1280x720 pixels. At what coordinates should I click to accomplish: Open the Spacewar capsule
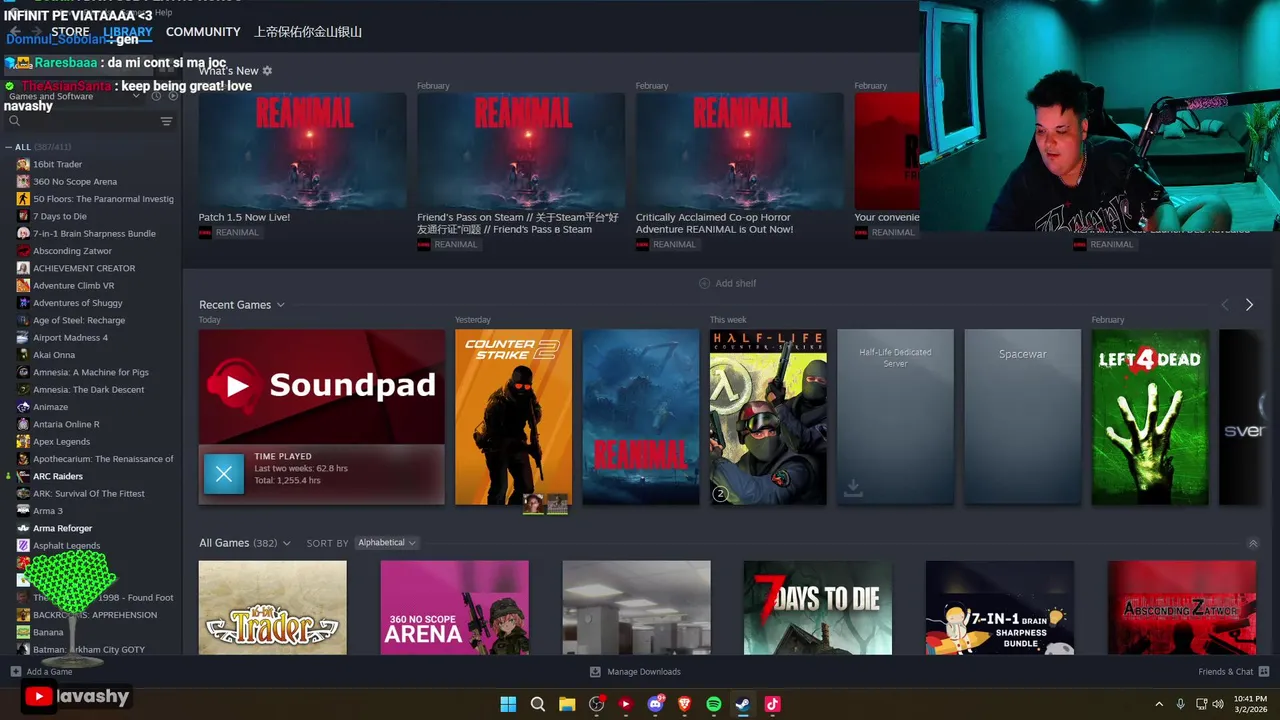[x=1022, y=417]
